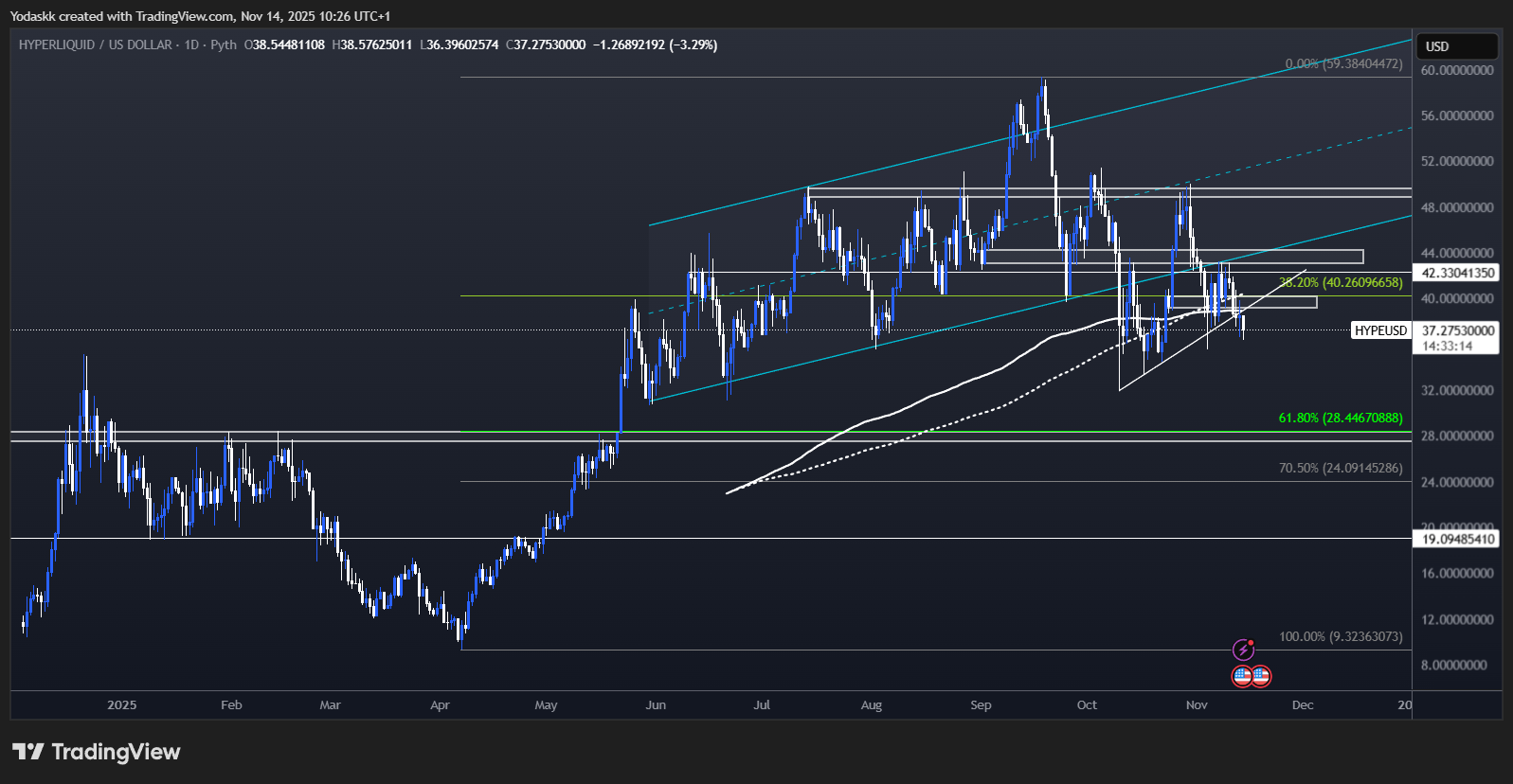The height and width of the screenshot is (784, 1513).
Task: Click the current price 37.27530000 label
Action: (x=1458, y=330)
